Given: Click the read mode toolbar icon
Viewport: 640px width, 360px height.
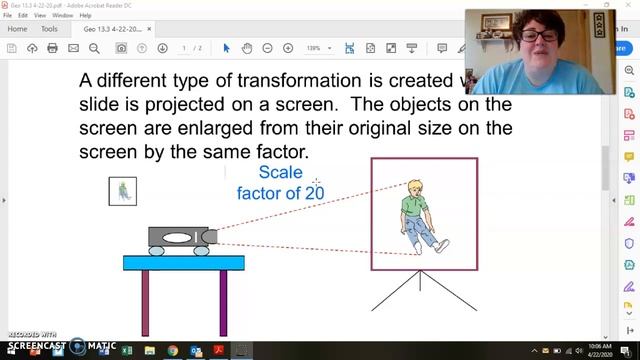Looking at the screenshot, I should point(412,48).
